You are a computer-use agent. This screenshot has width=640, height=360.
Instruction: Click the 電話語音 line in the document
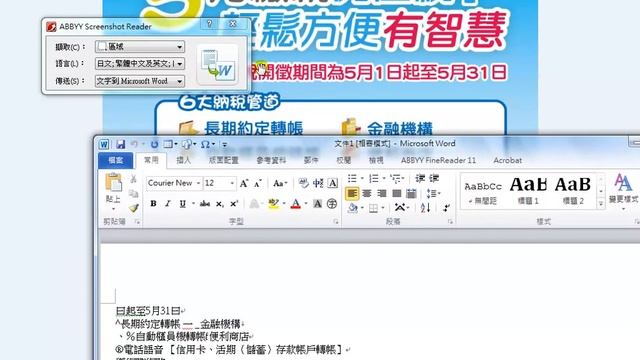coord(232,349)
